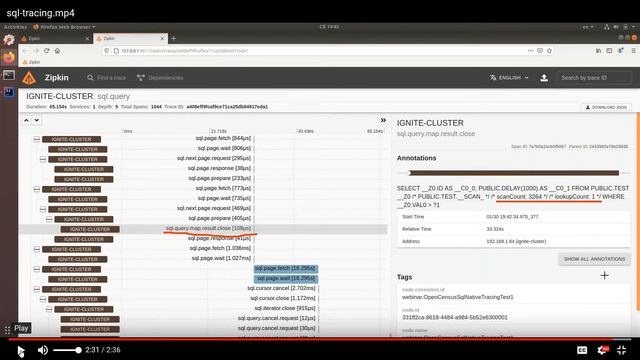Open the Dependencies page

(160, 78)
